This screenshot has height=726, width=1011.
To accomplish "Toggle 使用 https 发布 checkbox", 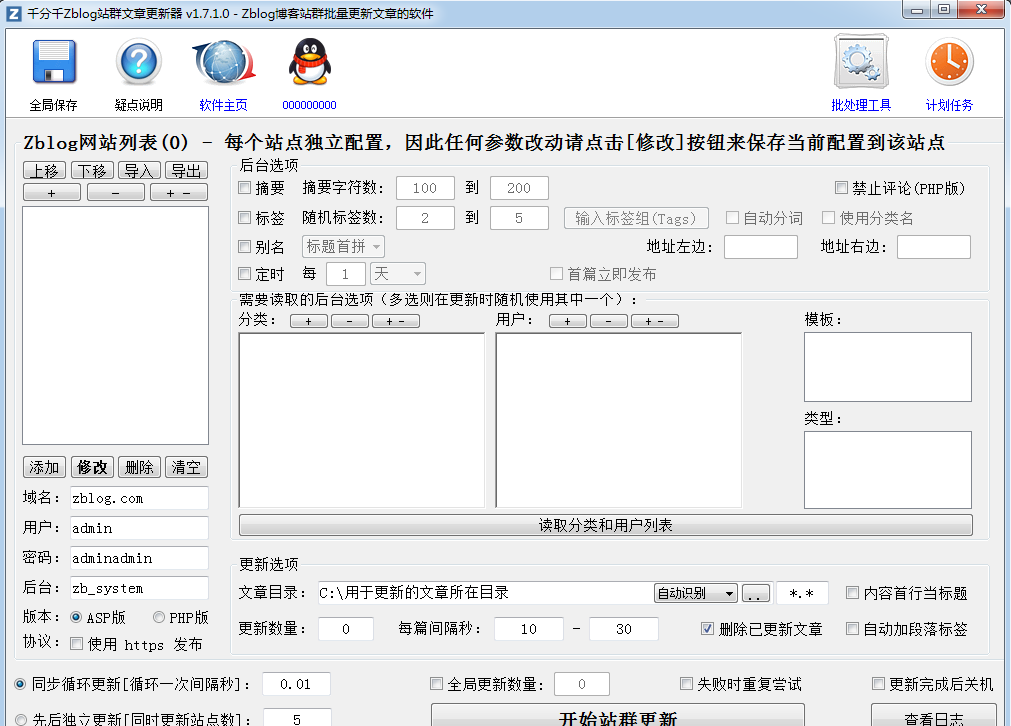I will click(76, 643).
